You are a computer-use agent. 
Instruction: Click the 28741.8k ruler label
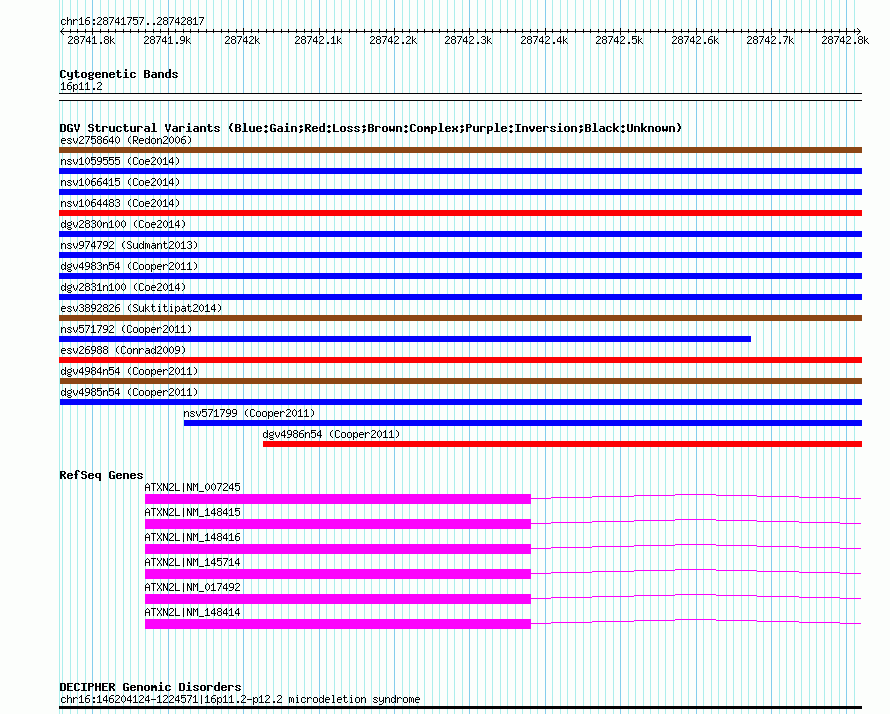click(91, 40)
